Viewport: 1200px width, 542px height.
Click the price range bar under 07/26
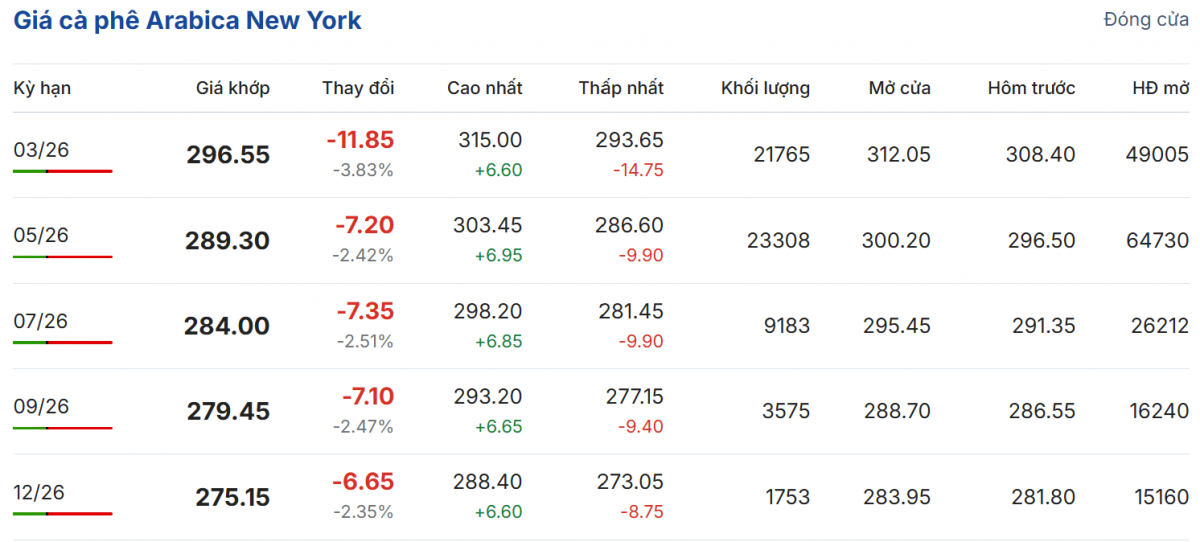tap(63, 342)
